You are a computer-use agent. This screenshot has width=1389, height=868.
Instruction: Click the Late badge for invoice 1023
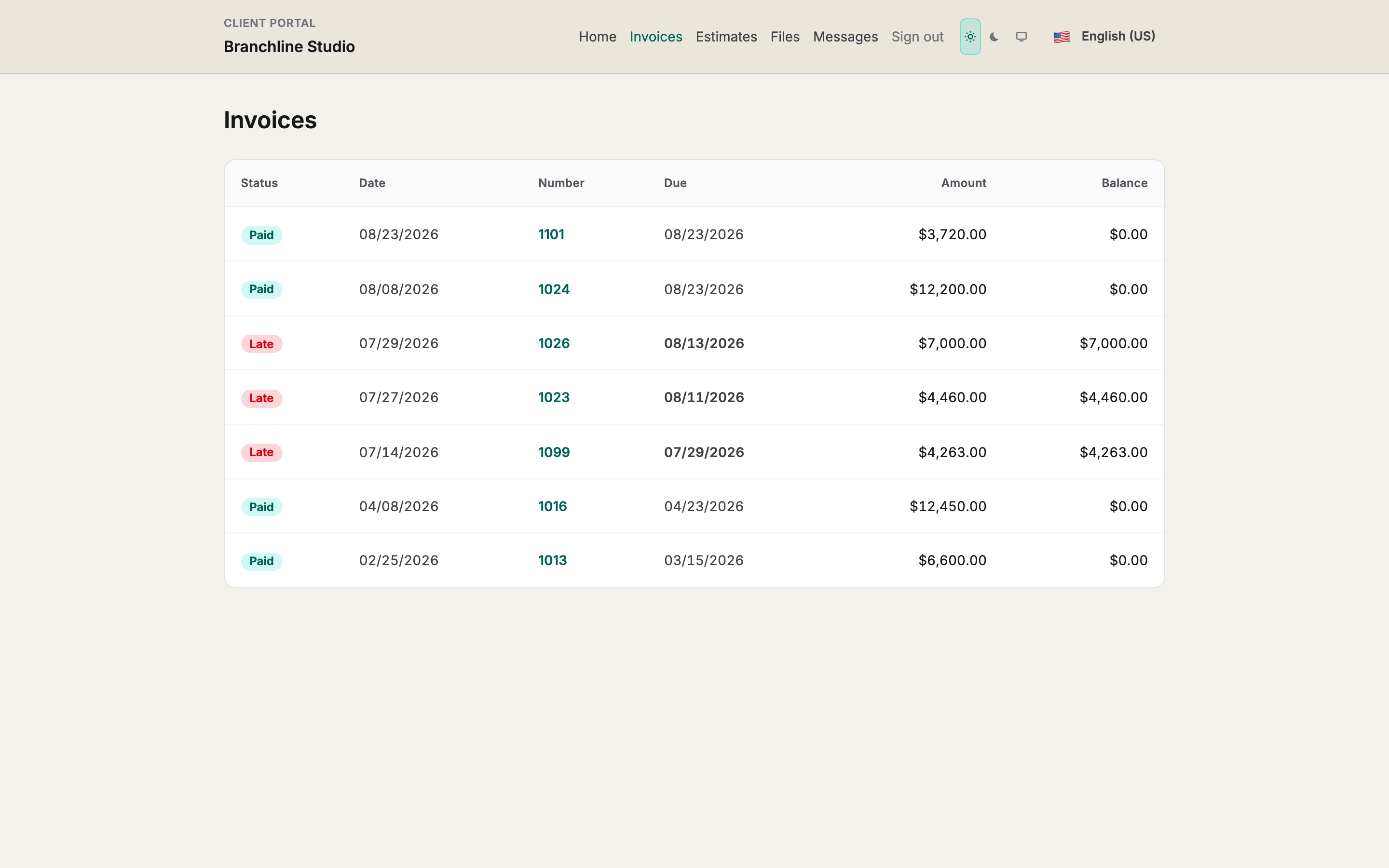pyautogui.click(x=261, y=398)
